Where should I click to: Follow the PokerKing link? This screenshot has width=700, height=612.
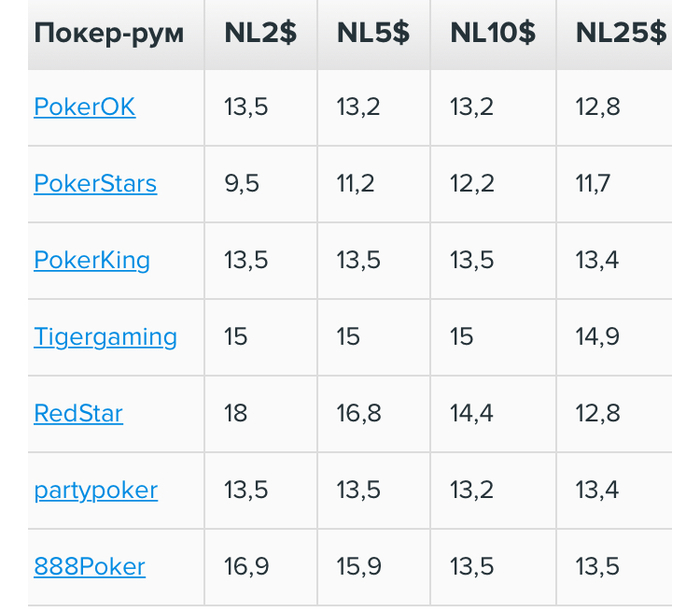pyautogui.click(x=91, y=261)
